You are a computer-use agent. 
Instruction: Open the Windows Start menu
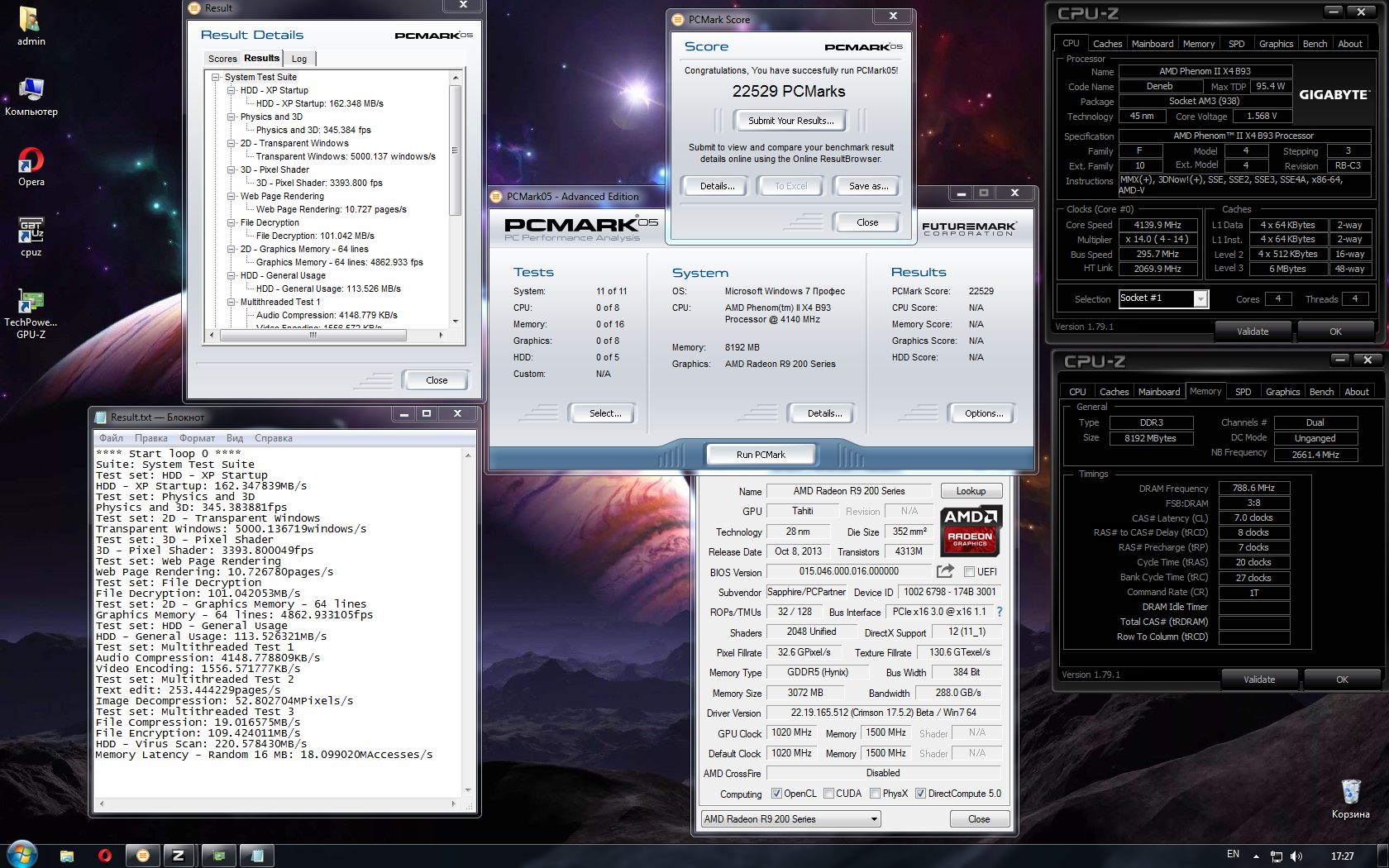(x=22, y=855)
